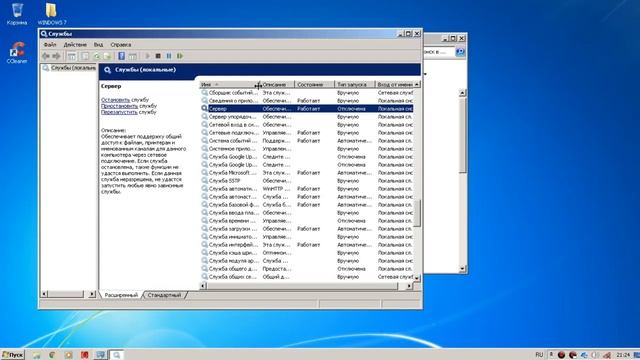
Task: Sort by the Имя column header
Action: tap(229, 84)
